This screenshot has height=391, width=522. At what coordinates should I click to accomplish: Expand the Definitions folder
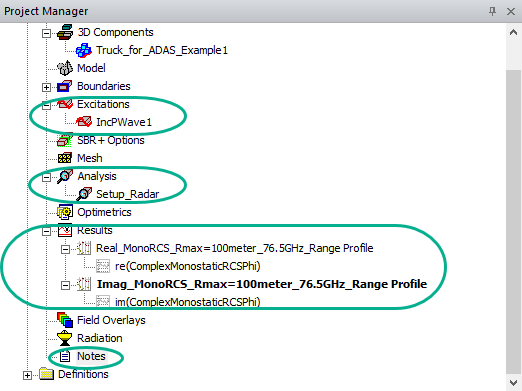coord(27,375)
